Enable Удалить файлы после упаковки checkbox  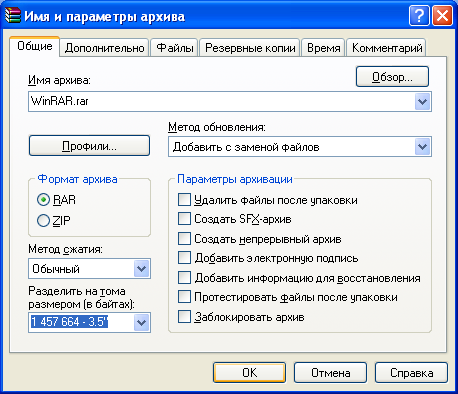pos(184,200)
